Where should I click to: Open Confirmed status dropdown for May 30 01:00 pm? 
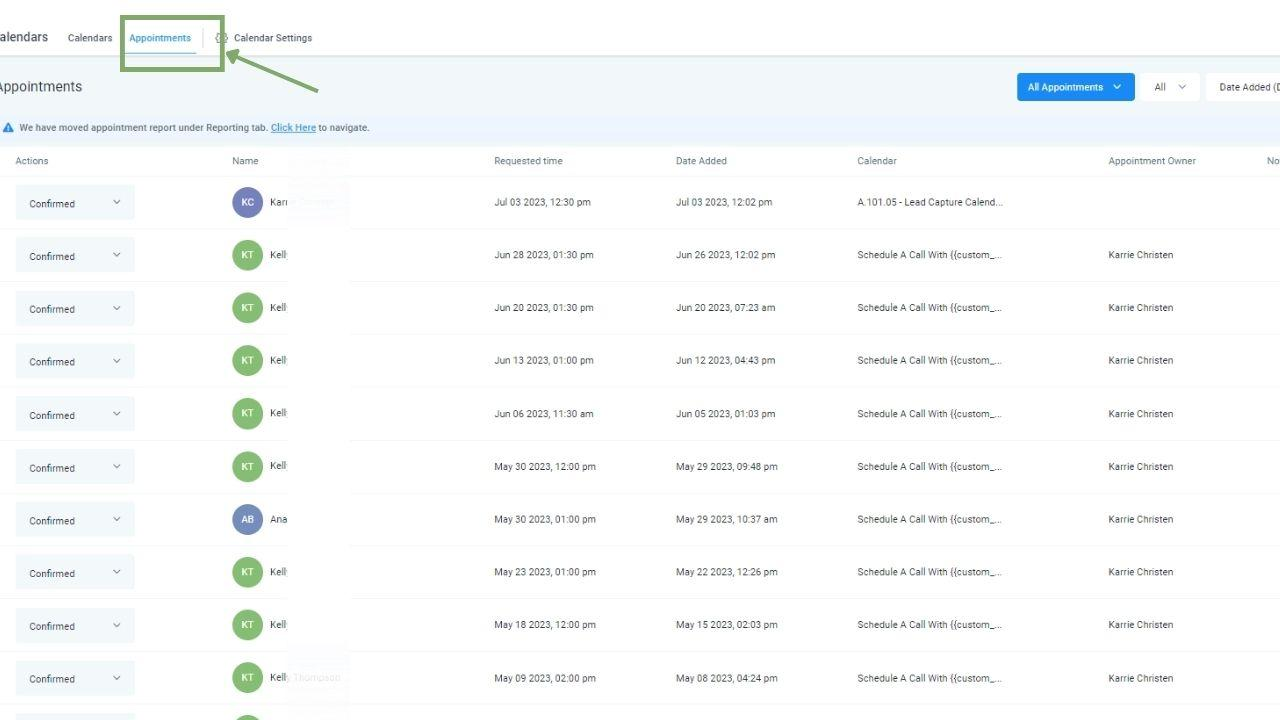click(75, 520)
